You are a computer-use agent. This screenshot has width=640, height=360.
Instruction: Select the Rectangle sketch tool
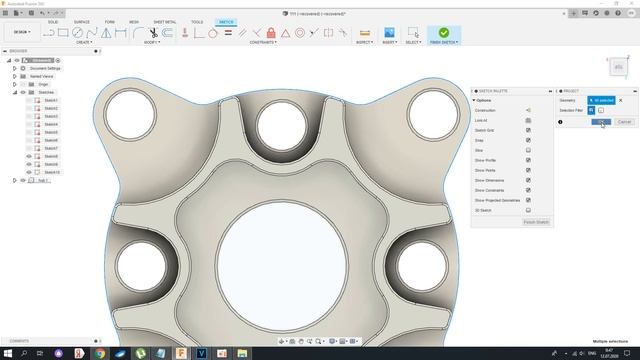(x=63, y=33)
